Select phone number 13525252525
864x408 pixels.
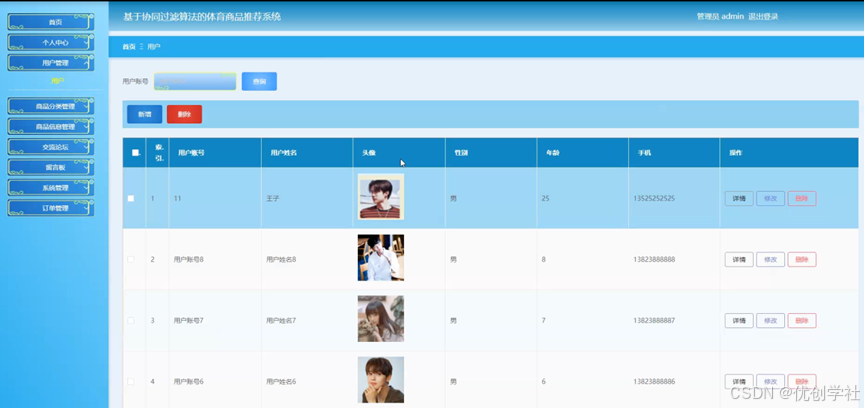click(654, 198)
